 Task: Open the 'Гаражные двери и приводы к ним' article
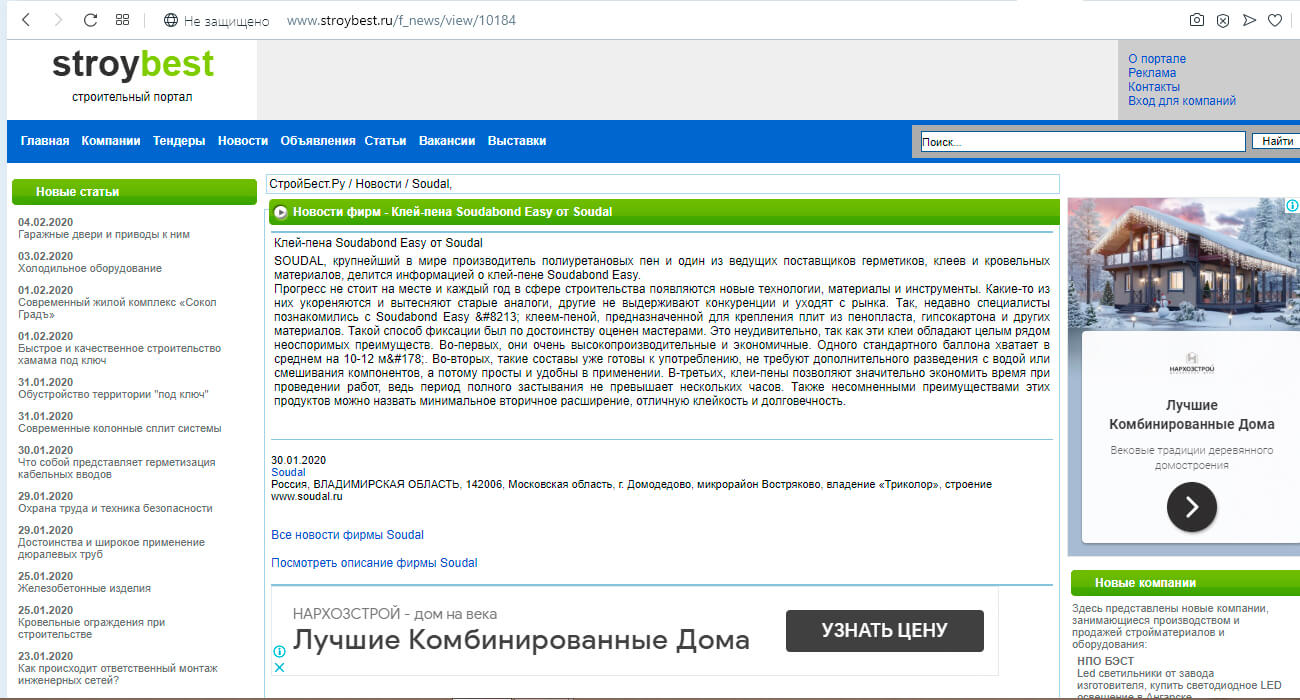click(x=104, y=235)
